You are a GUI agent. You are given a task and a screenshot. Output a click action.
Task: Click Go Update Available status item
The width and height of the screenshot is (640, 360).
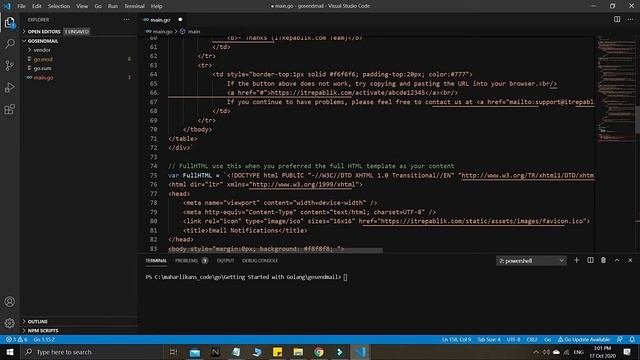[584, 339]
